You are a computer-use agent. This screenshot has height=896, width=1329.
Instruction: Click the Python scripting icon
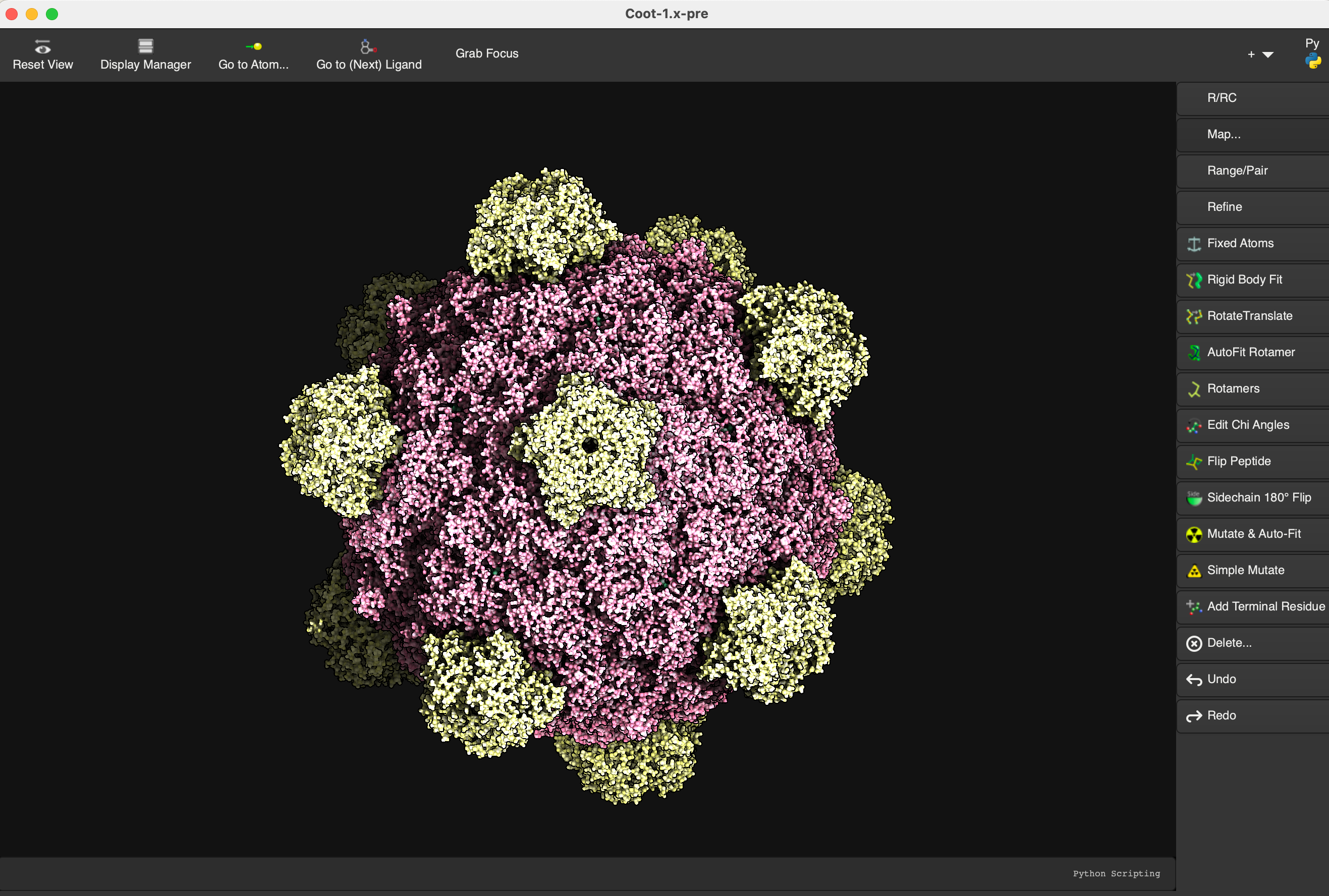(x=1312, y=61)
